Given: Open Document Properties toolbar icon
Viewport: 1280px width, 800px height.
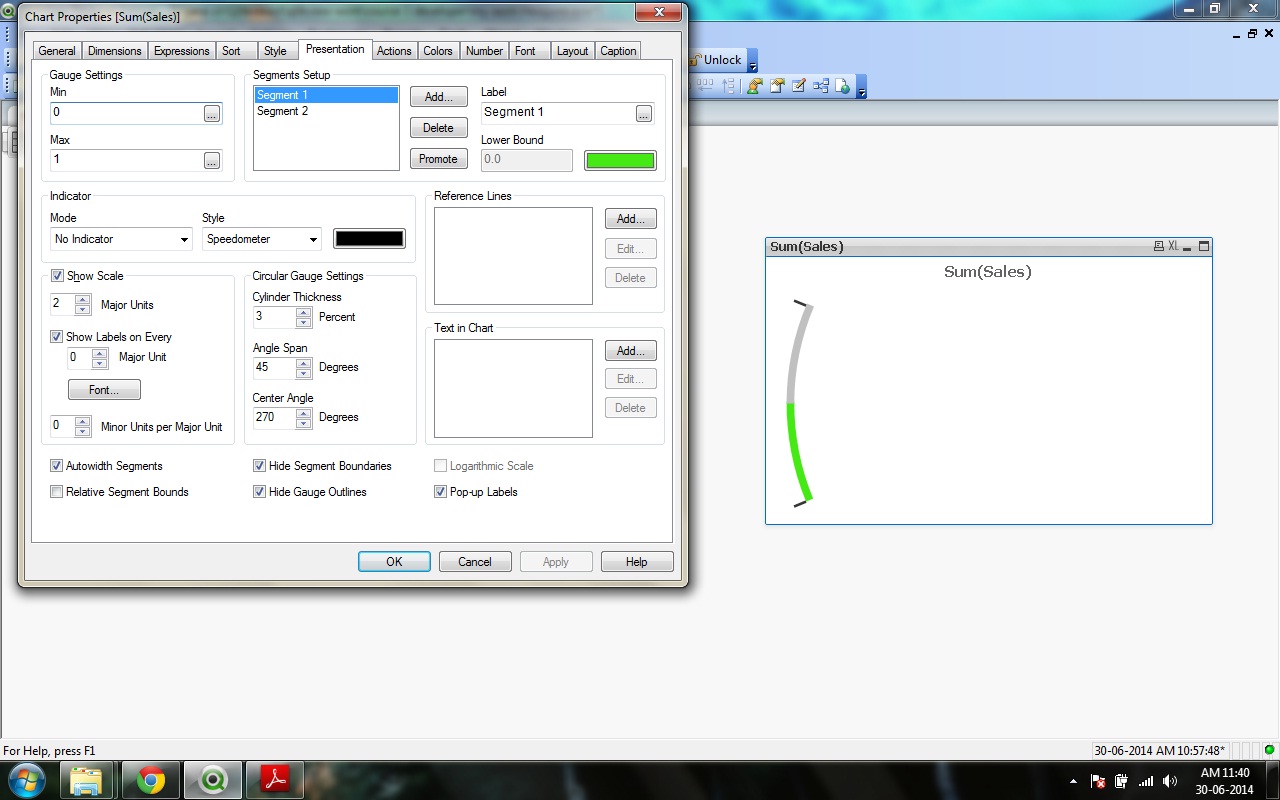Looking at the screenshot, I should (776, 86).
